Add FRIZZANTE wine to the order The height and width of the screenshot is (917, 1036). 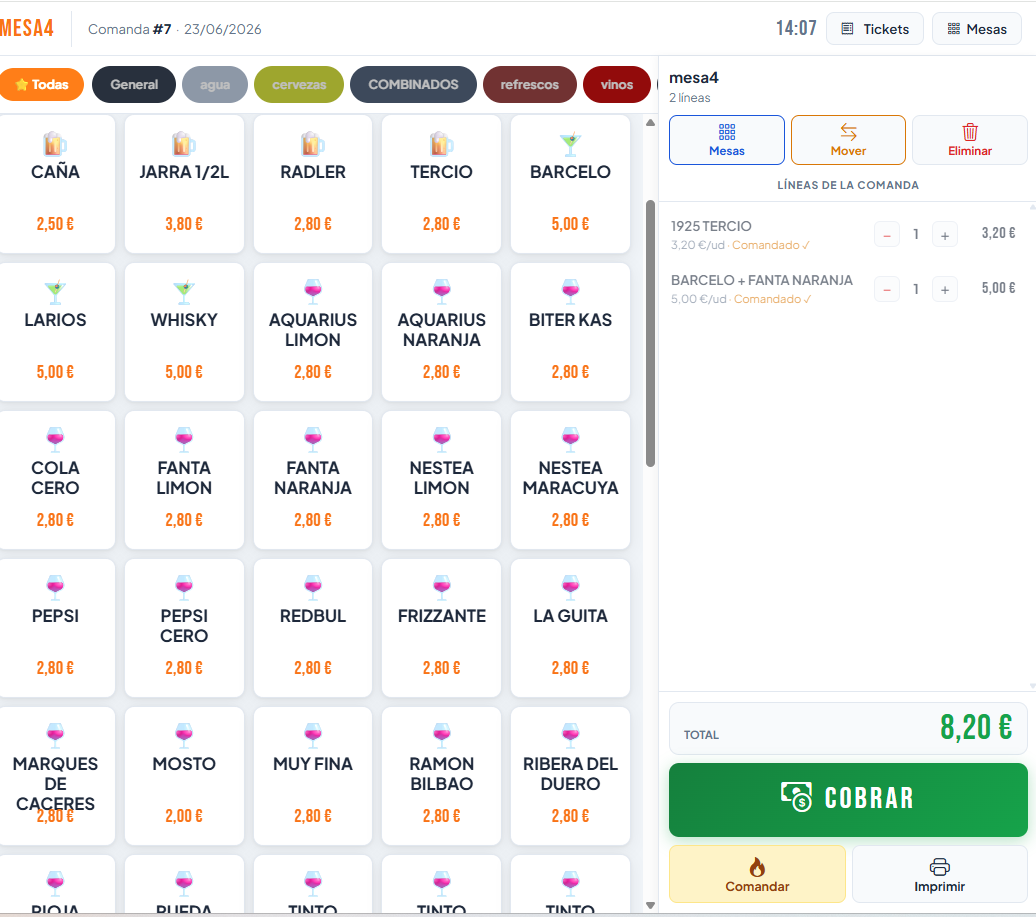click(x=441, y=628)
